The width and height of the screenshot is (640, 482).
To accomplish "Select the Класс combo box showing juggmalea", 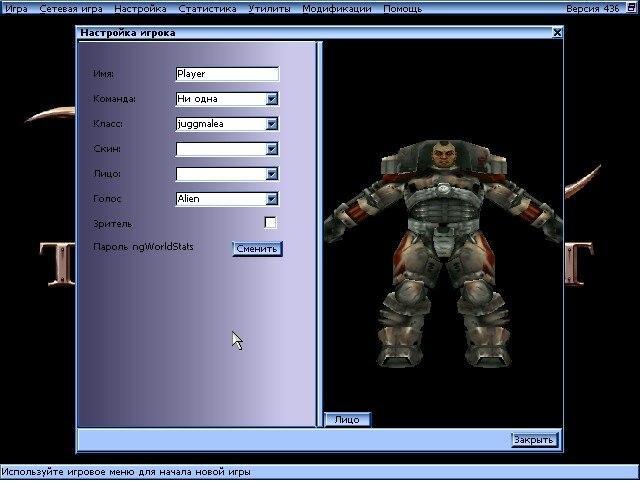I will pyautogui.click(x=227, y=124).
